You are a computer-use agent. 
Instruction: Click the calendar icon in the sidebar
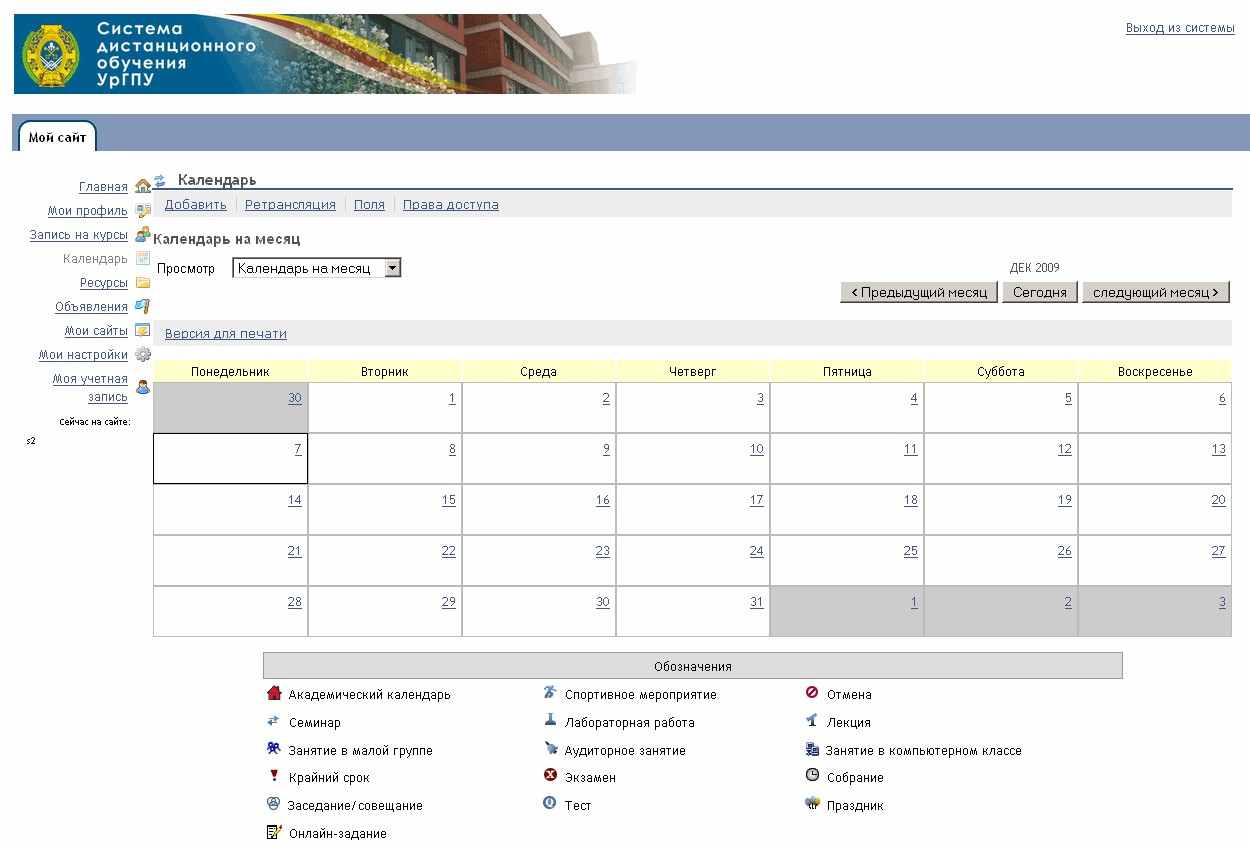tap(143, 258)
